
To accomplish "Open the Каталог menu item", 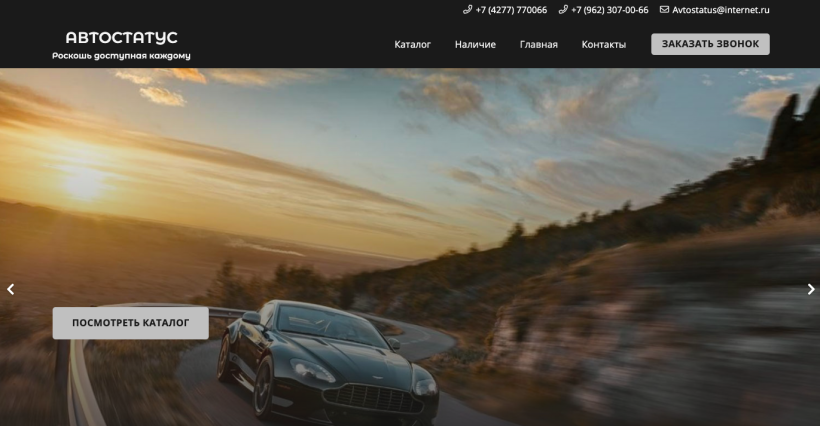I will click(413, 44).
